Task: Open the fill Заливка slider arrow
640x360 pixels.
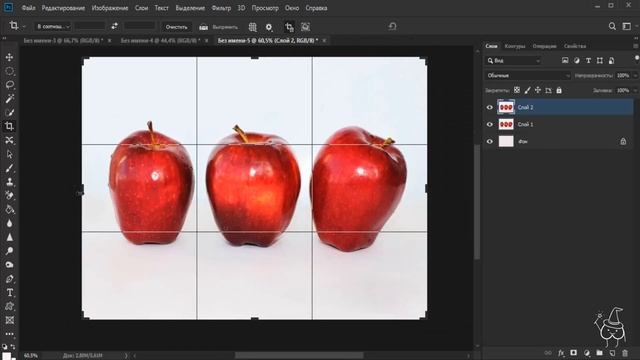Action: pos(635,90)
